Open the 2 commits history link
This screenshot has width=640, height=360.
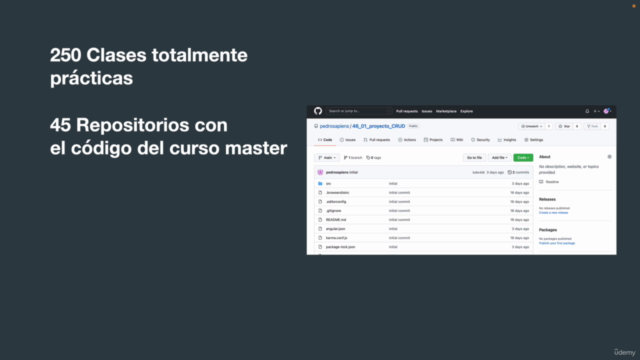click(x=518, y=172)
